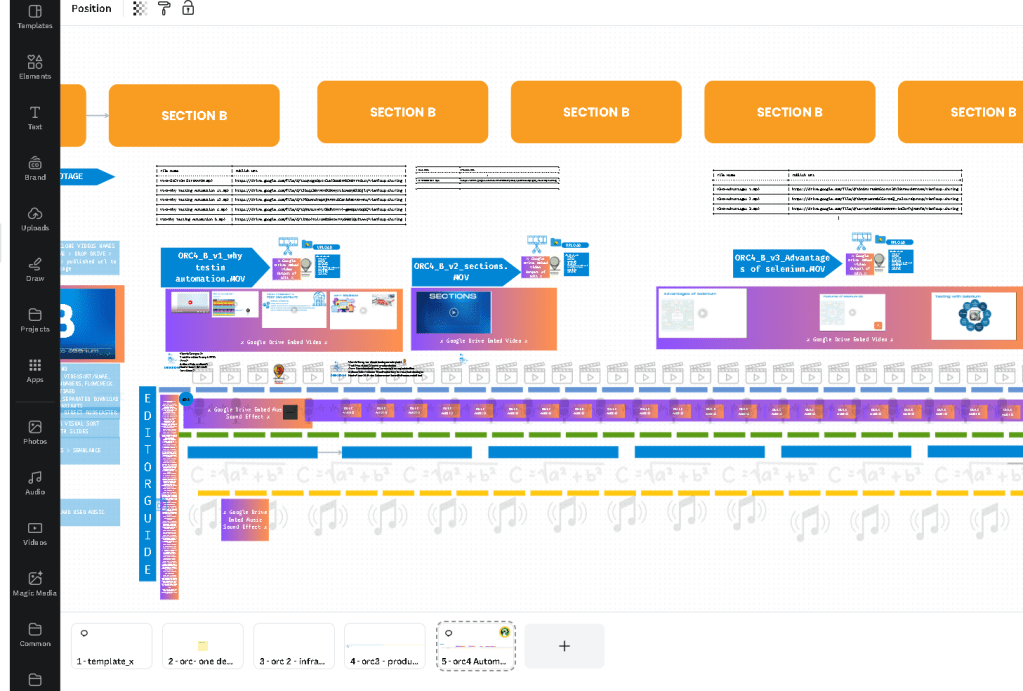This screenshot has height=691, width=1023.
Task: Open the Photos panel
Action: 35,433
